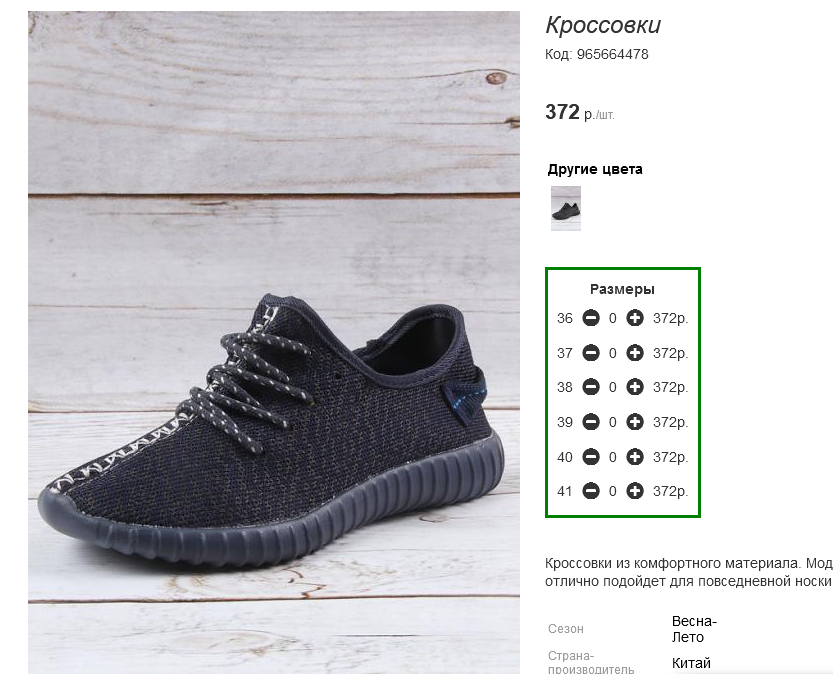Click the Другие цвета label

(595, 169)
